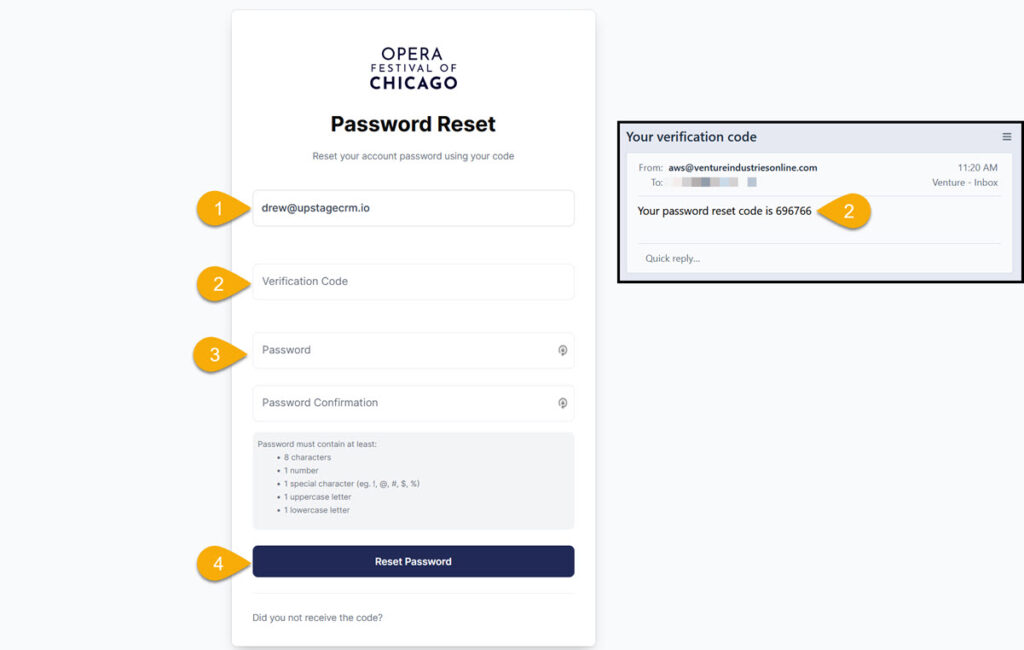Click the Reset Password button
The width and height of the screenshot is (1024, 650).
[x=413, y=561]
